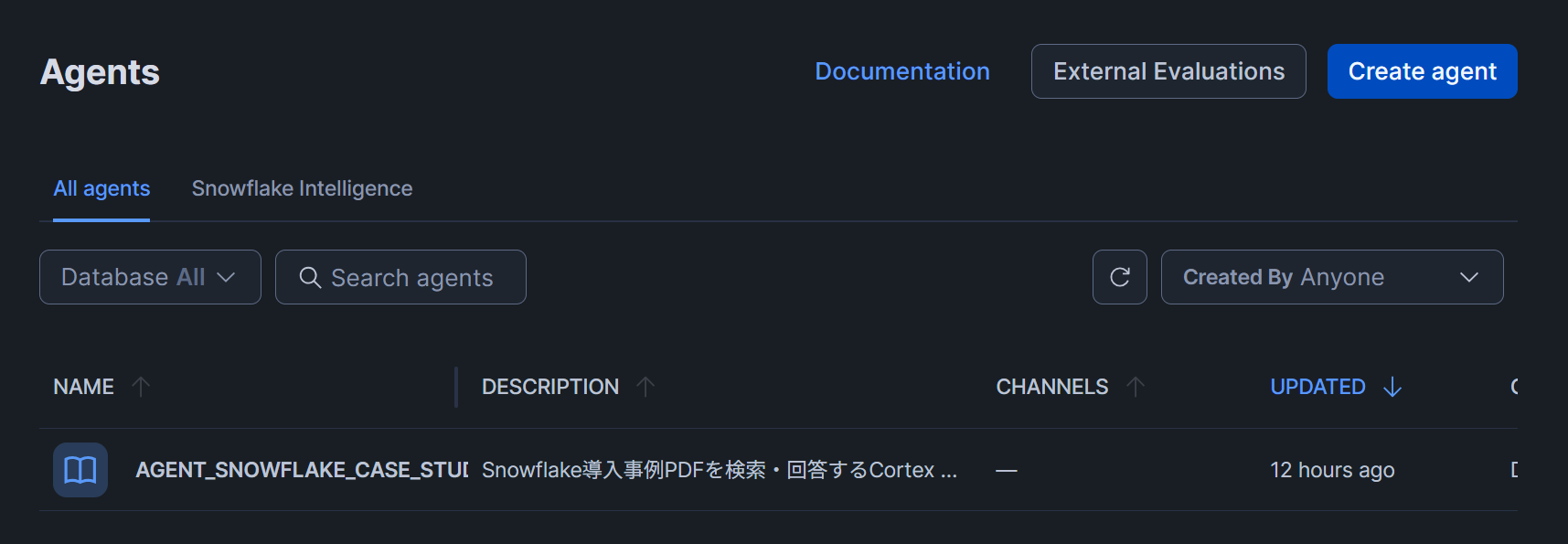
Task: Click the External Evaluations button
Action: (x=1168, y=71)
